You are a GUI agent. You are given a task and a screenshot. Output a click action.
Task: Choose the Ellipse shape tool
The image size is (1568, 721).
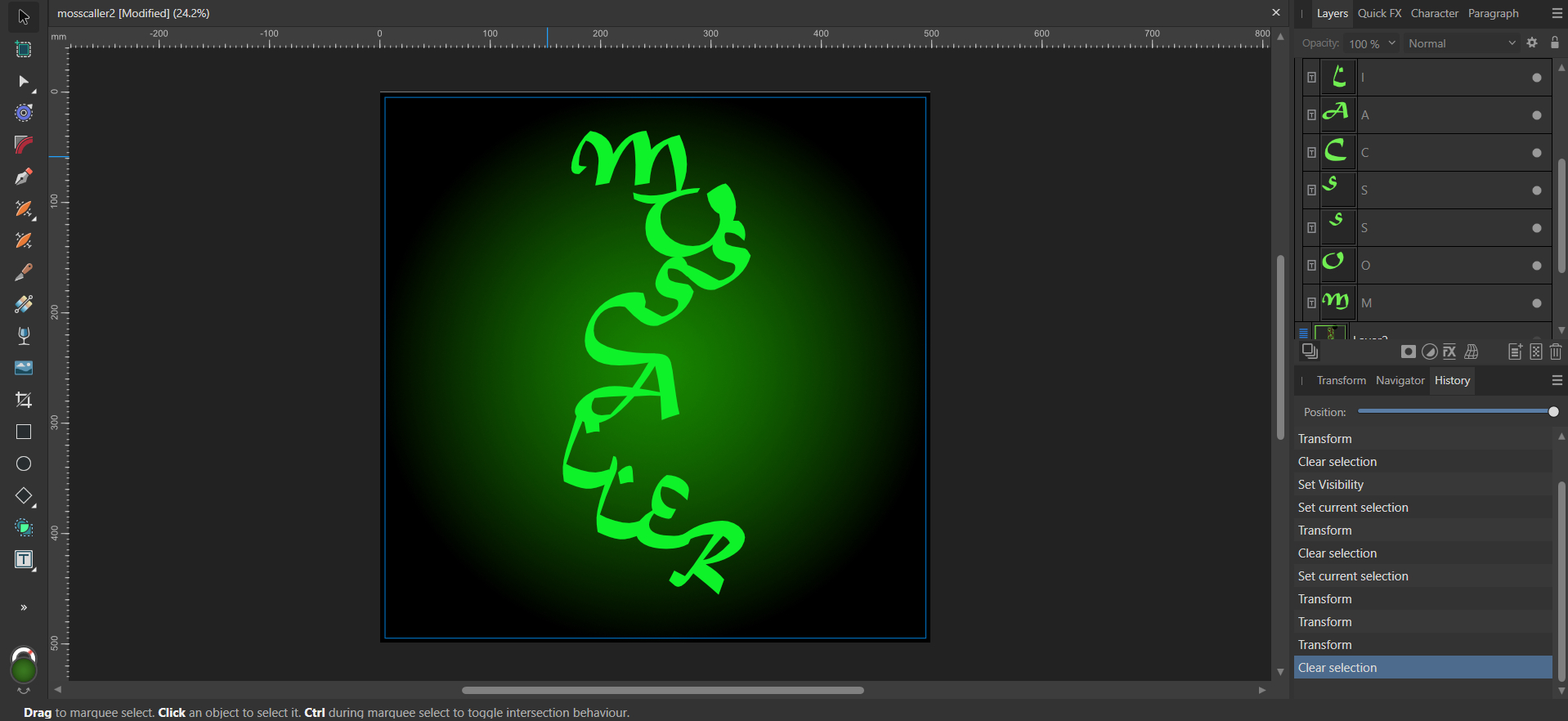[24, 463]
